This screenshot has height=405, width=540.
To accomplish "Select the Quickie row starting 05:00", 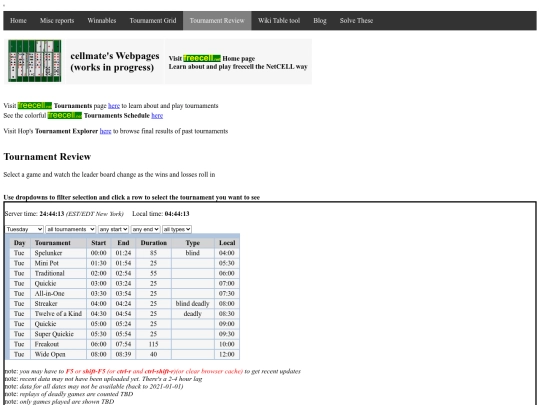I will [124, 324].
